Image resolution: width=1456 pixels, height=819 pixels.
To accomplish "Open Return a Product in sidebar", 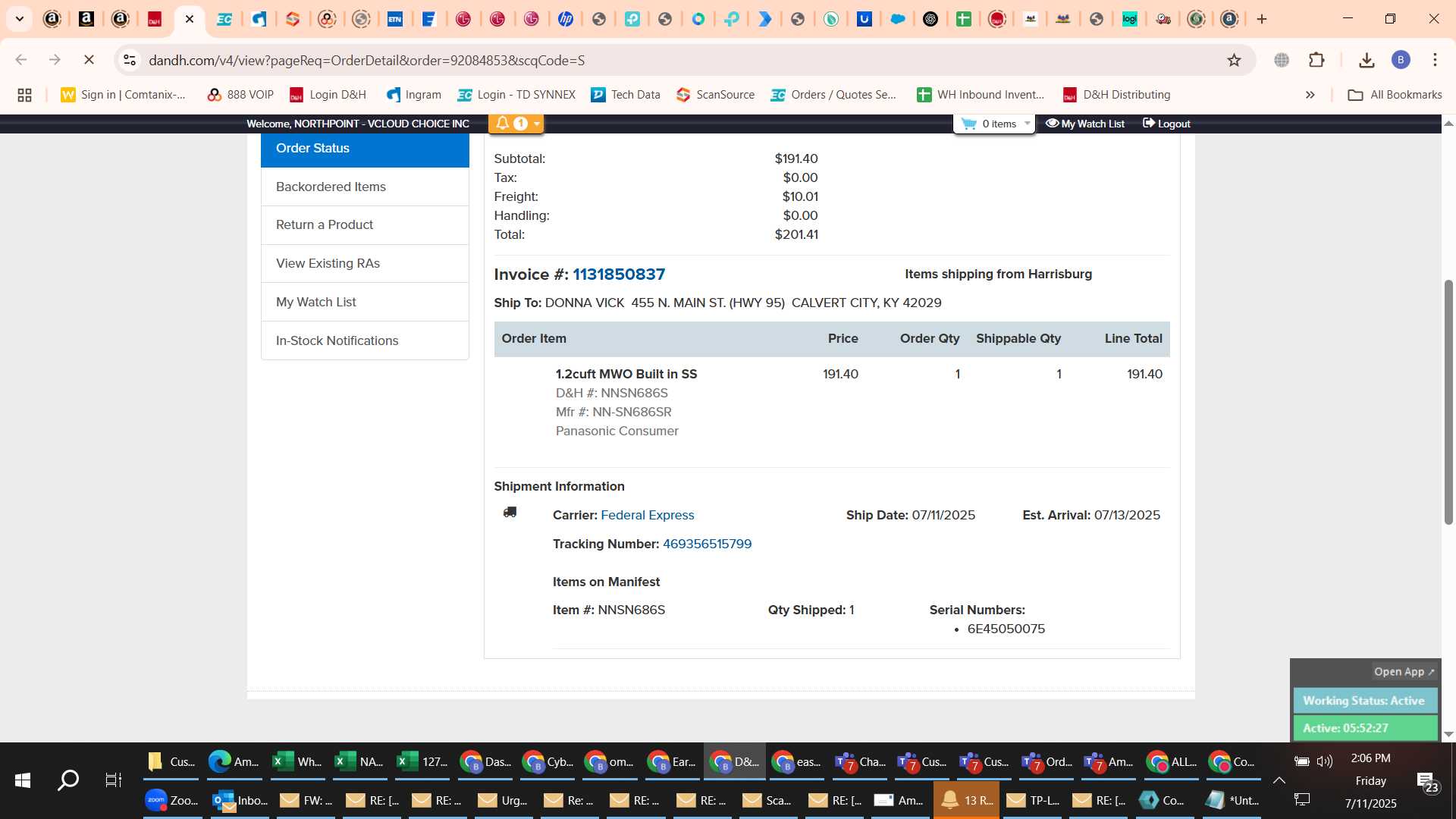I will [365, 225].
